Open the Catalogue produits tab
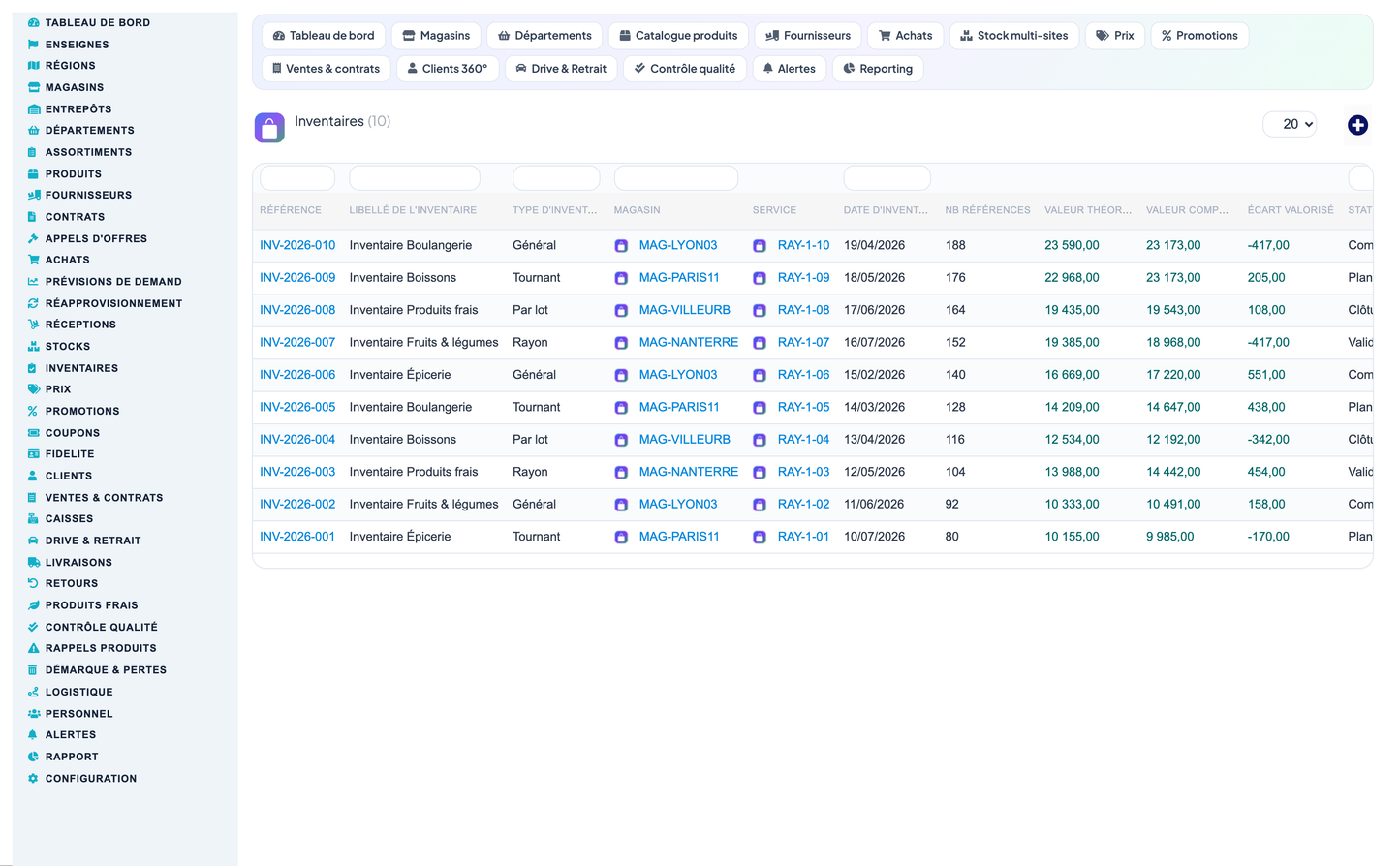This screenshot has width=1400, height=866. coord(678,36)
